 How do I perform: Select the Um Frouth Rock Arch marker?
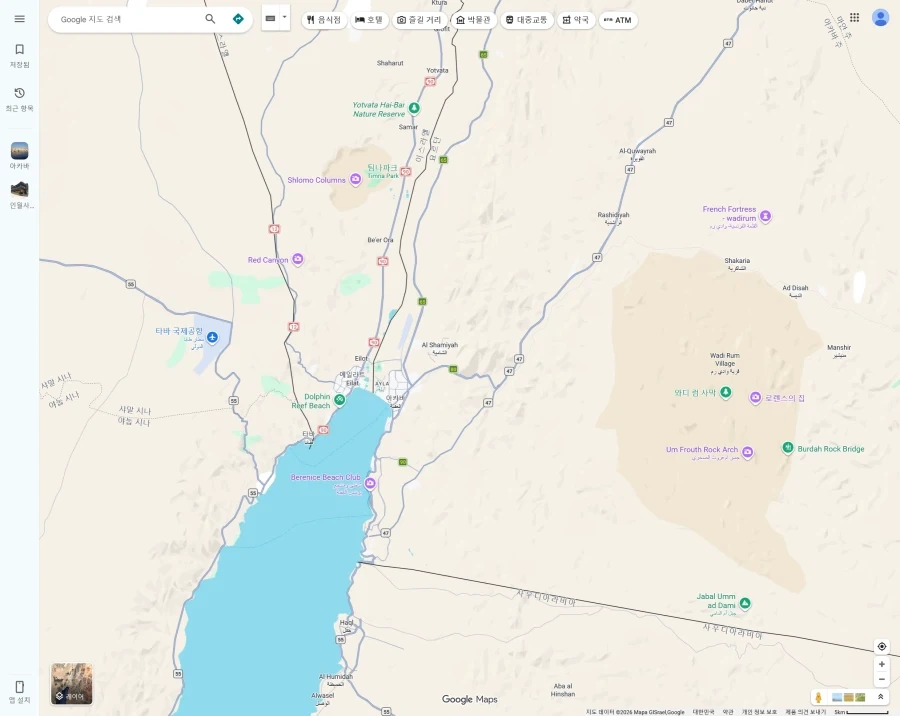tap(747, 452)
